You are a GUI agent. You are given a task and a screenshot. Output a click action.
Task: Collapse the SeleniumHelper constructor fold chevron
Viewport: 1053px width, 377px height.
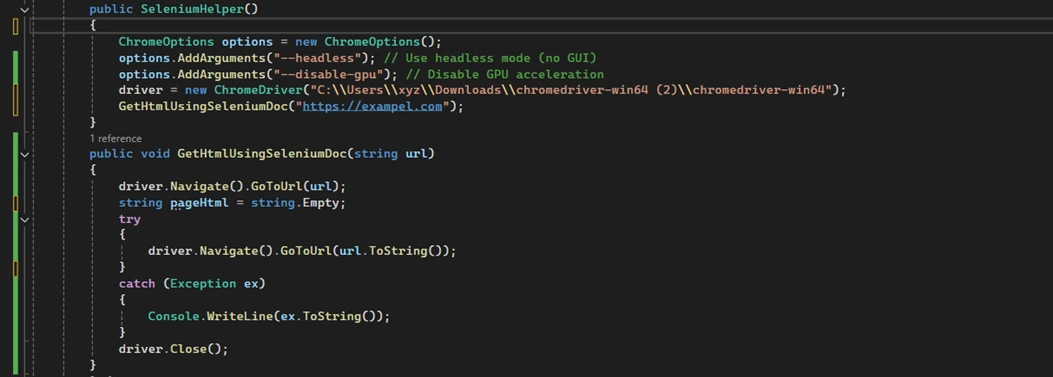coord(25,9)
